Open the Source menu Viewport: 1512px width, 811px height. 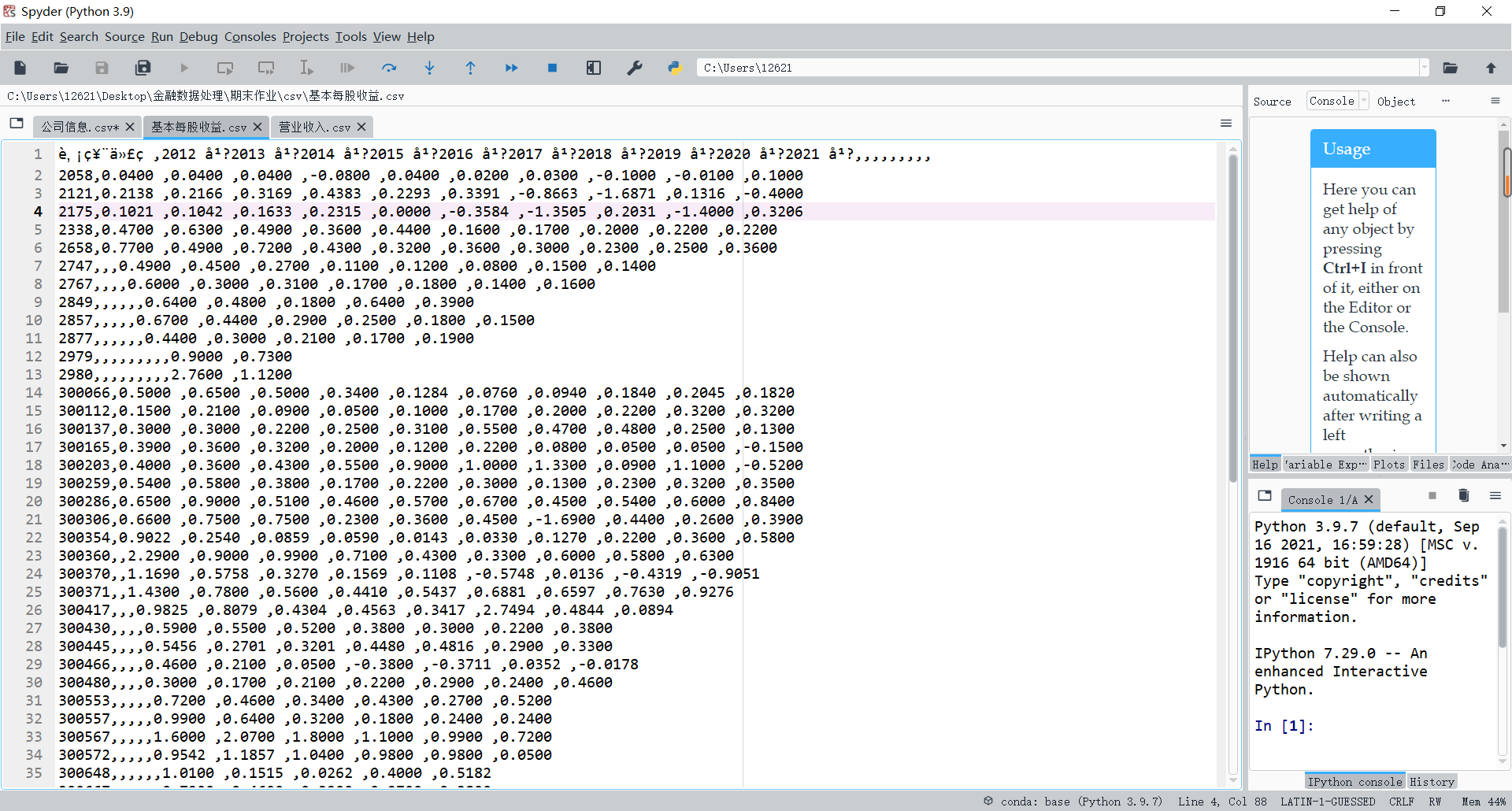click(124, 36)
